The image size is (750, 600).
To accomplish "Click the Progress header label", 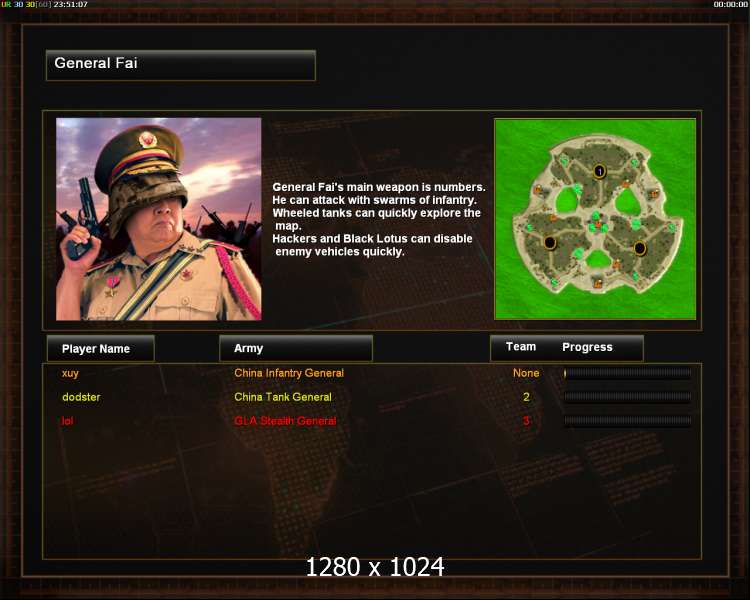I will pyautogui.click(x=587, y=347).
